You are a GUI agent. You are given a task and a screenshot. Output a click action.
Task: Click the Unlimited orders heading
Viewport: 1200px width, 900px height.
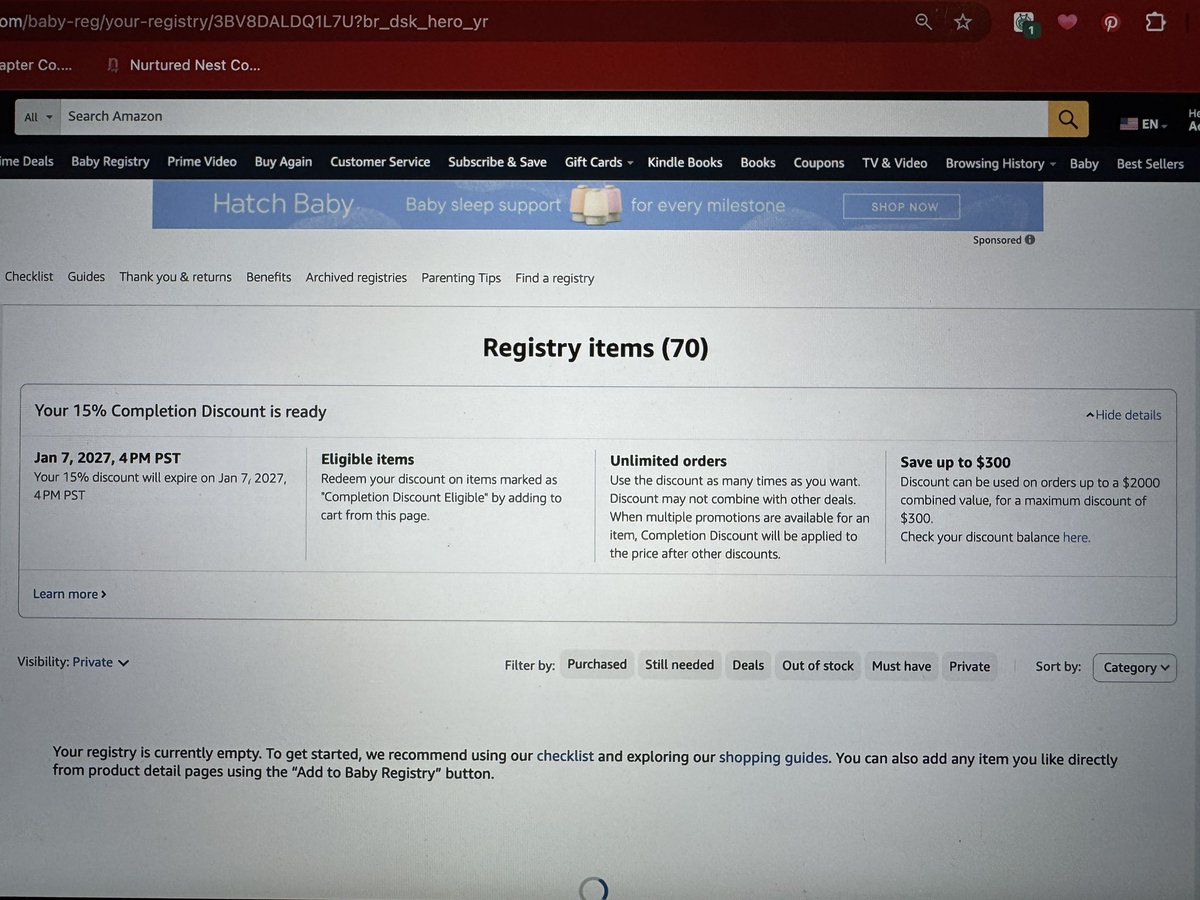pyautogui.click(x=668, y=461)
